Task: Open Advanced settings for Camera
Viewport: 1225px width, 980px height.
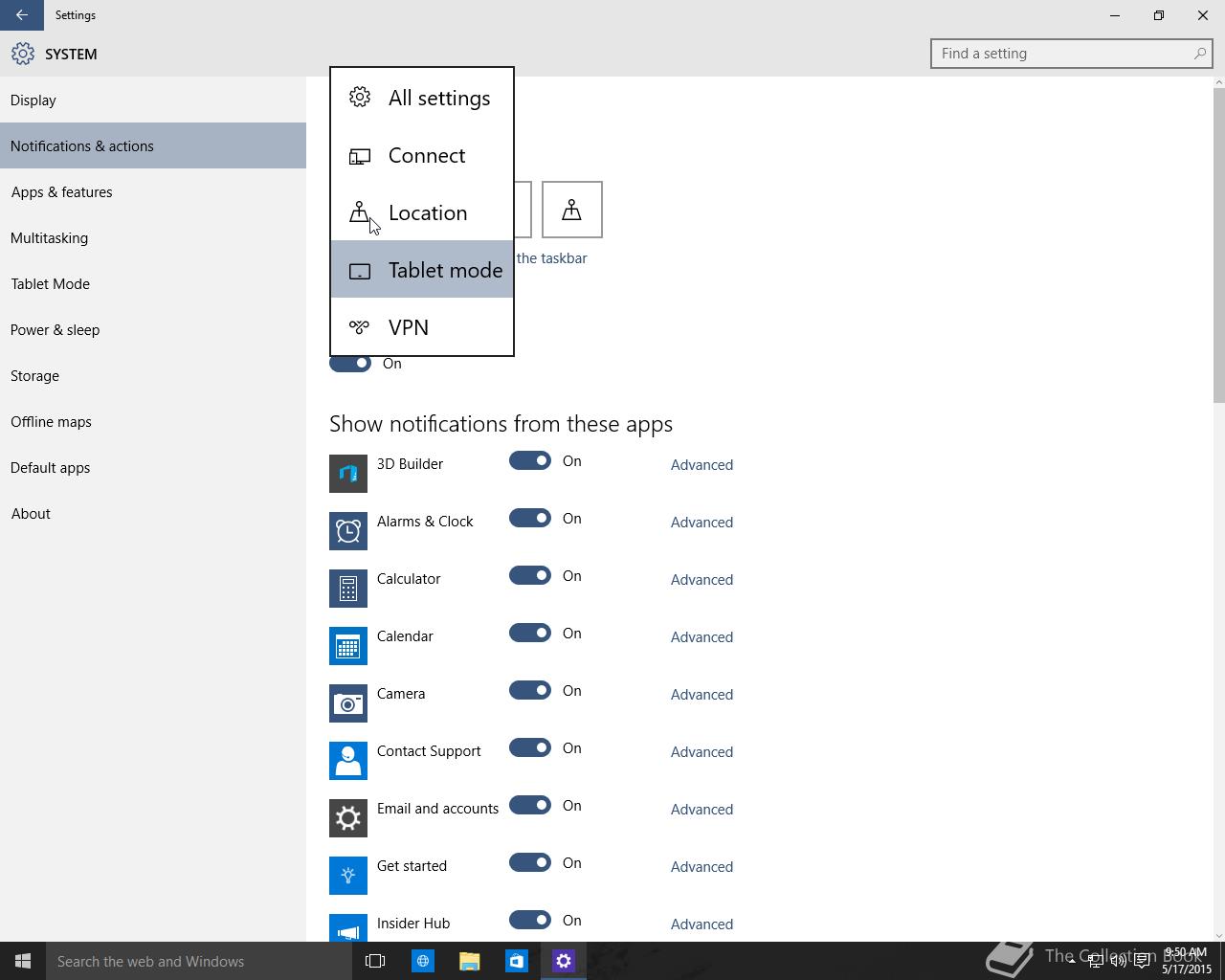Action: pos(702,695)
